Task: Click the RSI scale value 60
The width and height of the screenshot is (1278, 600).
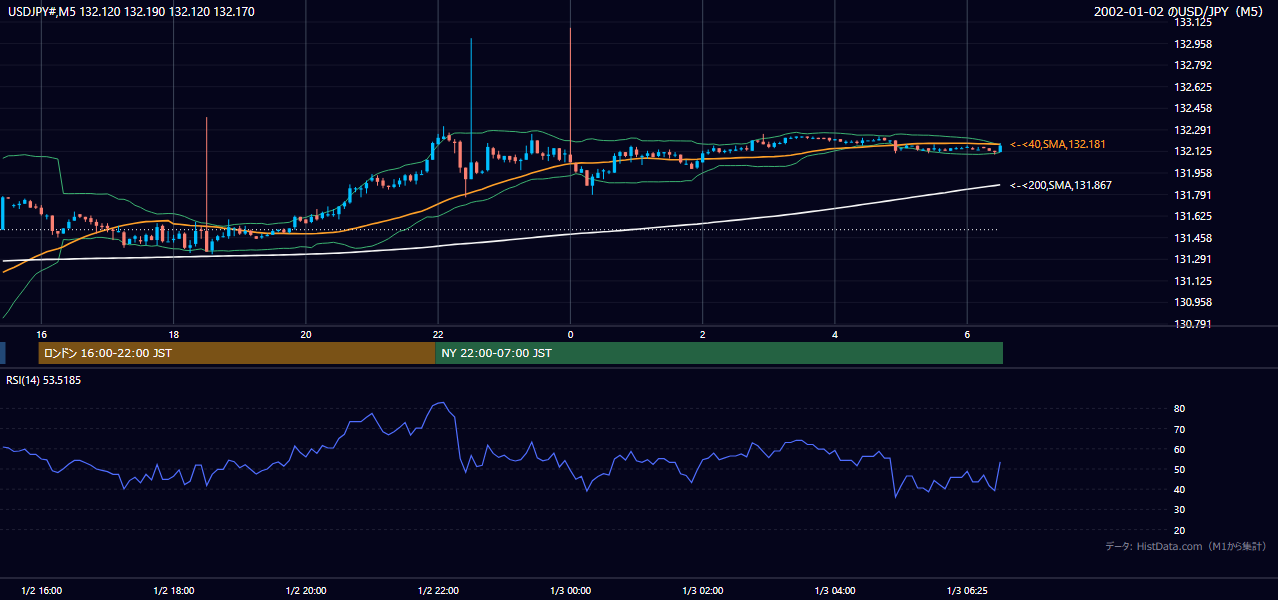Action: tap(1179, 449)
